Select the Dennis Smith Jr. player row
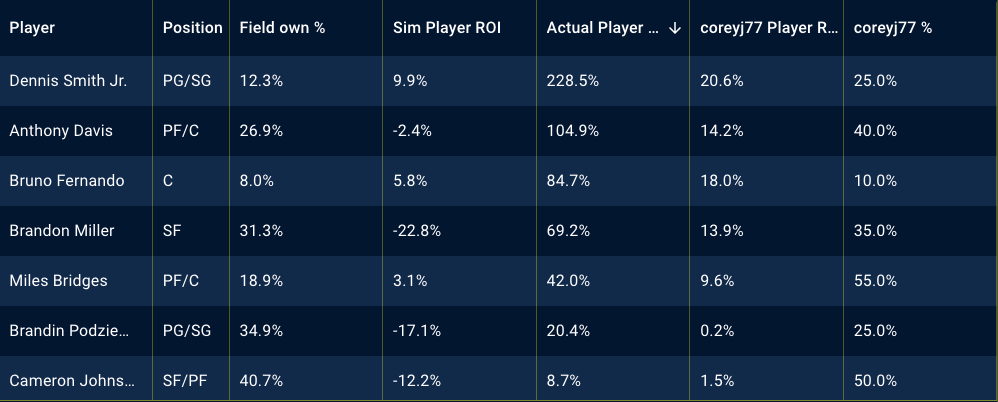Viewport: 998px width, 402px height. [68, 81]
